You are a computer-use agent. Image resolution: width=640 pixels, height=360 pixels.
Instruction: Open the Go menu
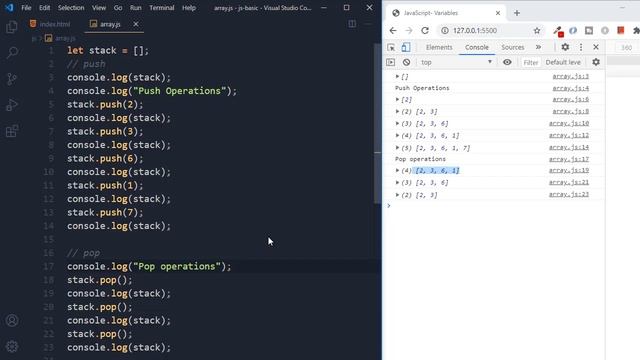(118, 8)
